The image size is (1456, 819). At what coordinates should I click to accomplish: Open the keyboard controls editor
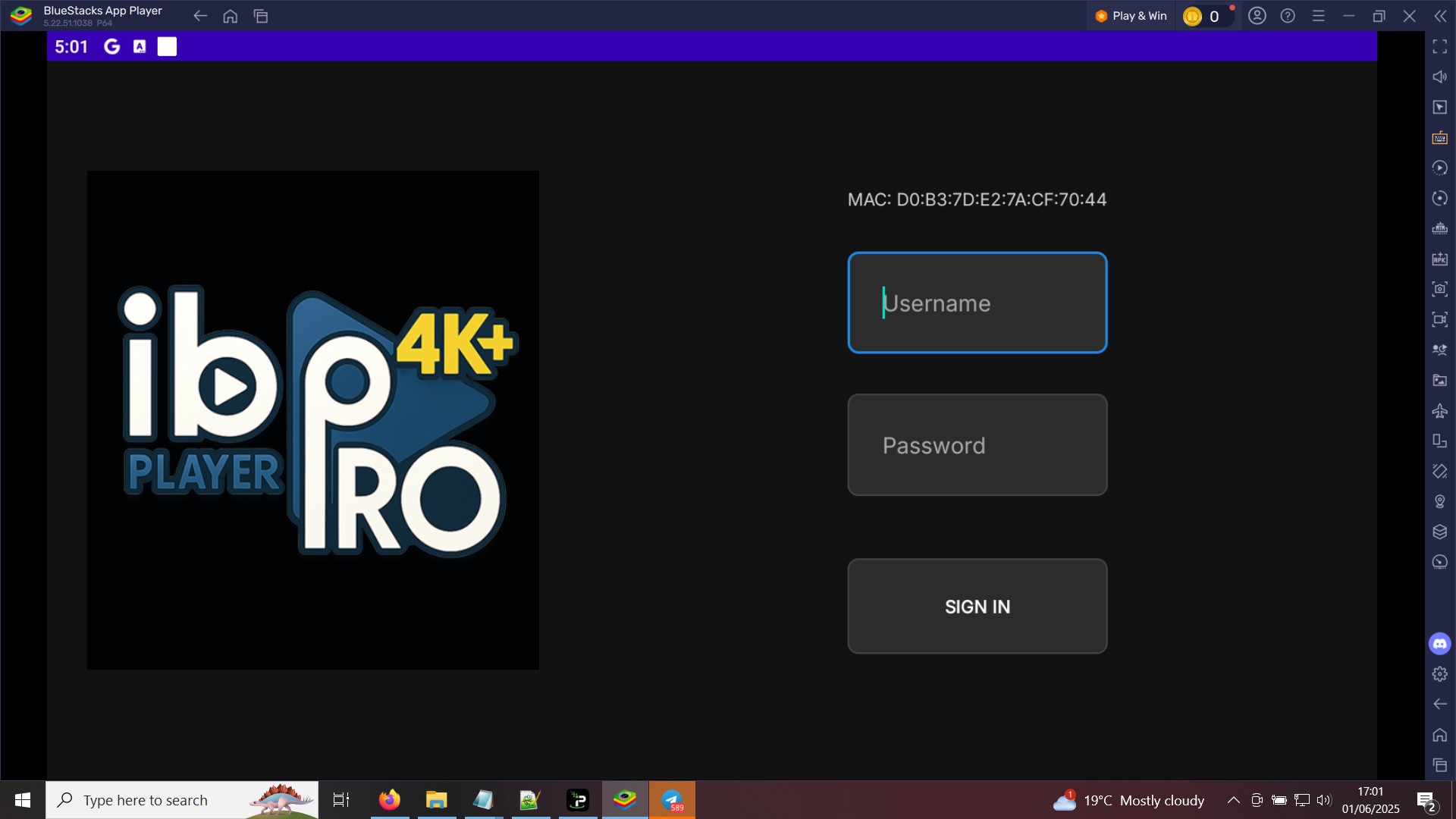[1439, 137]
